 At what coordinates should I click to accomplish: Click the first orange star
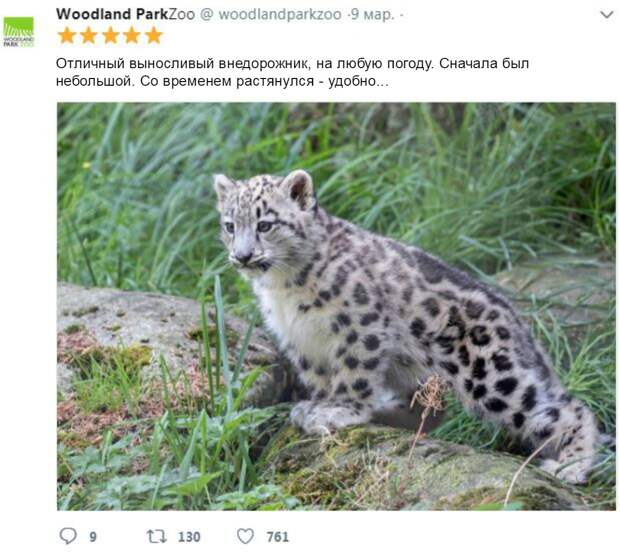click(x=67, y=36)
